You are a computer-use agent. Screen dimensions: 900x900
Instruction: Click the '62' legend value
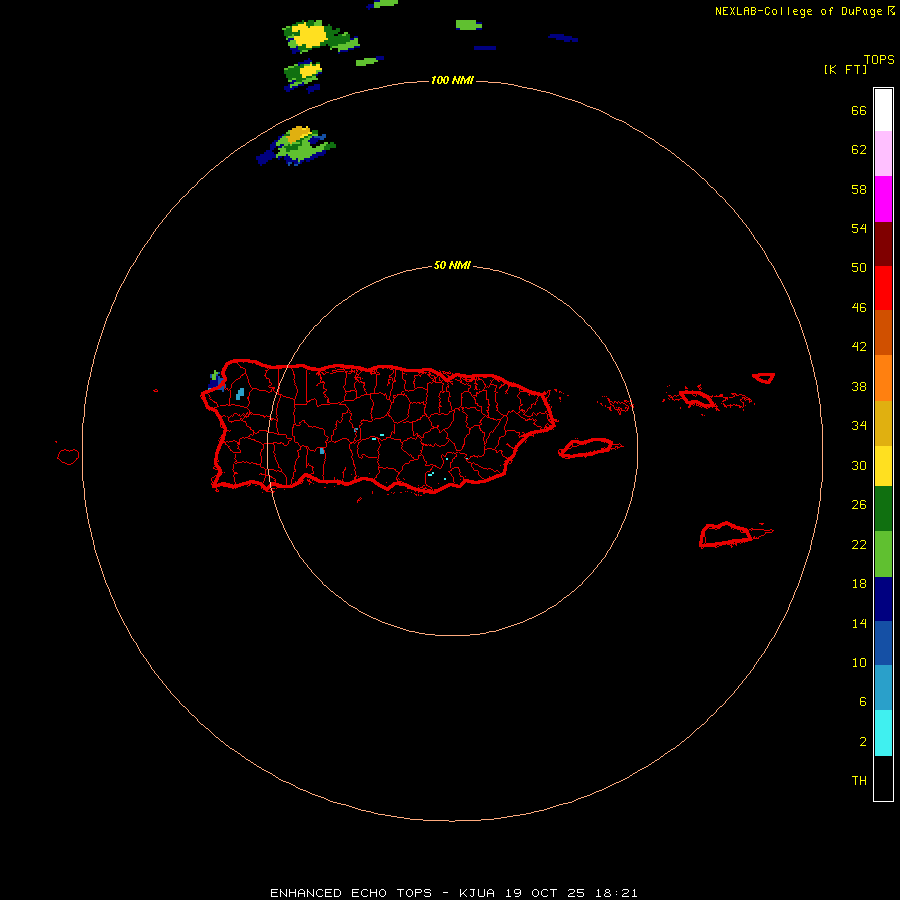click(859, 150)
